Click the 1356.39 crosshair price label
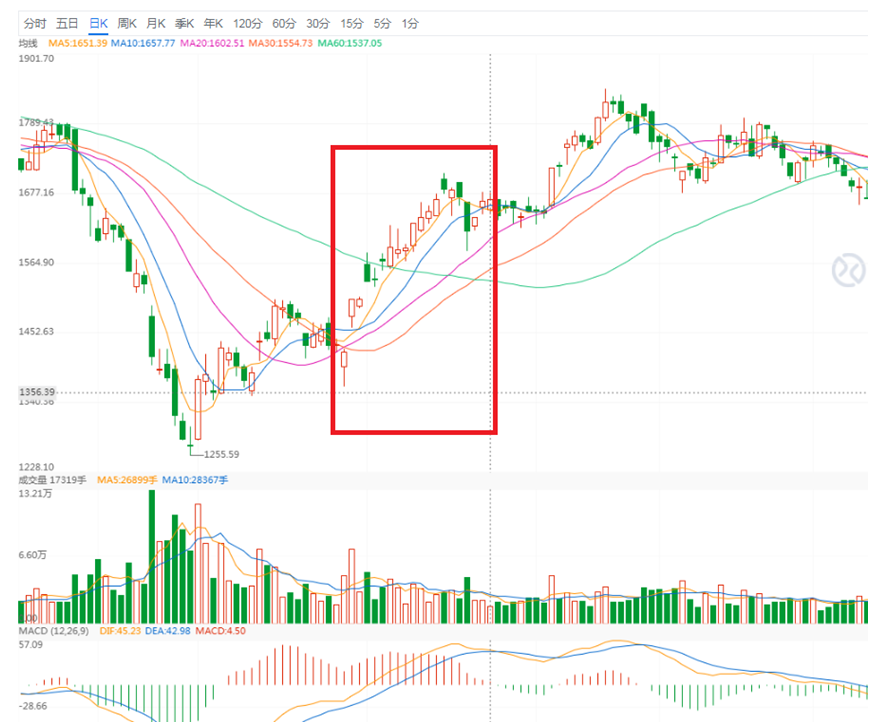The width and height of the screenshot is (870, 724). (37, 392)
